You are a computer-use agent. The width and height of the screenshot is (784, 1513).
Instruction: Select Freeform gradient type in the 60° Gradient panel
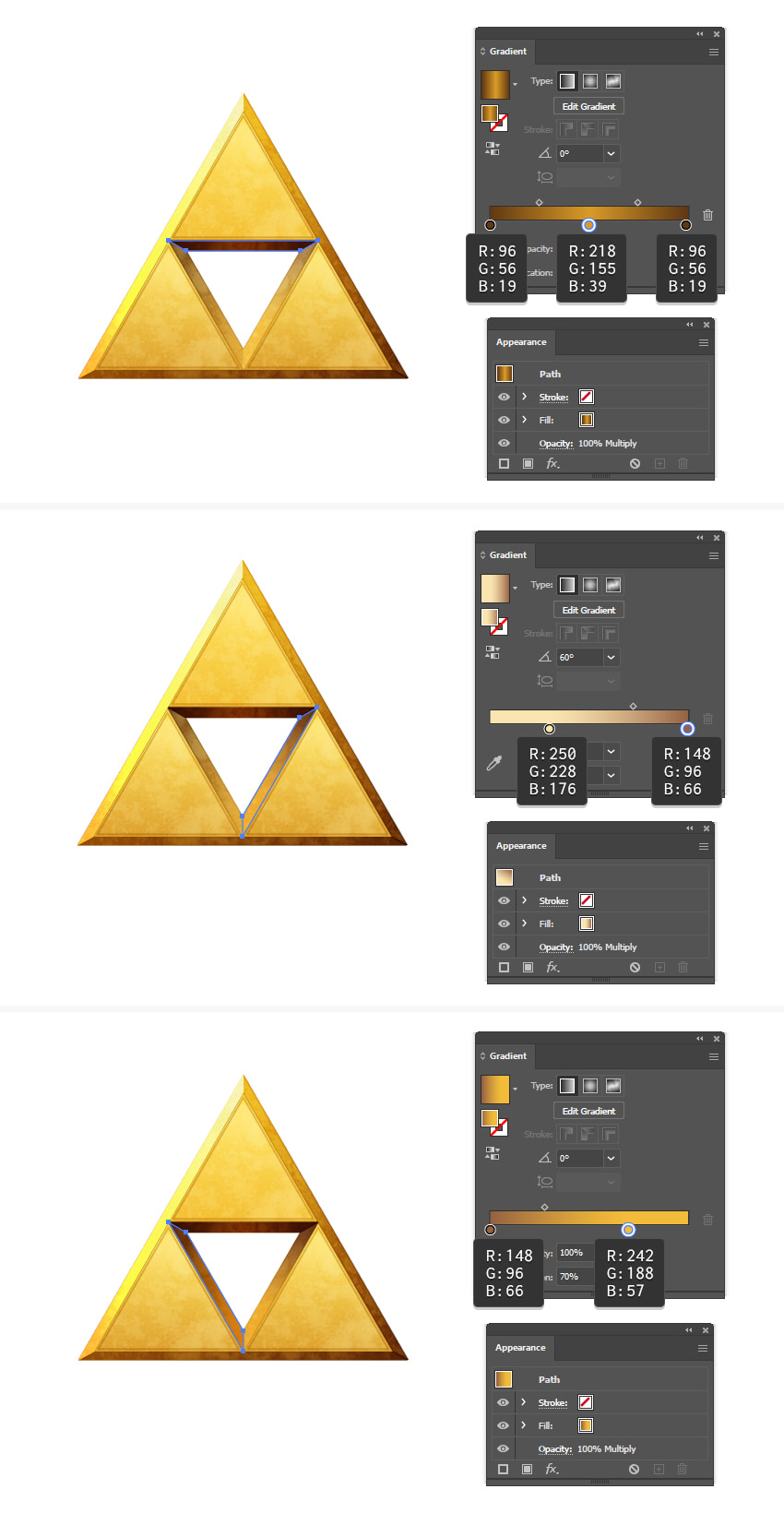pyautogui.click(x=613, y=585)
